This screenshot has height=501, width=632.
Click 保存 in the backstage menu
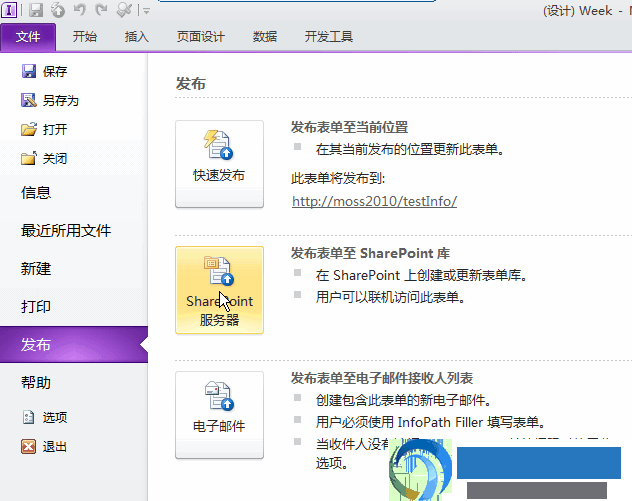pyautogui.click(x=44, y=71)
